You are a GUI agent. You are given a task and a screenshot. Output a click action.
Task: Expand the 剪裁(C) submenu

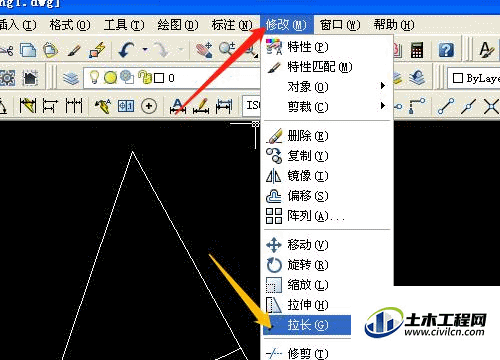[326, 107]
